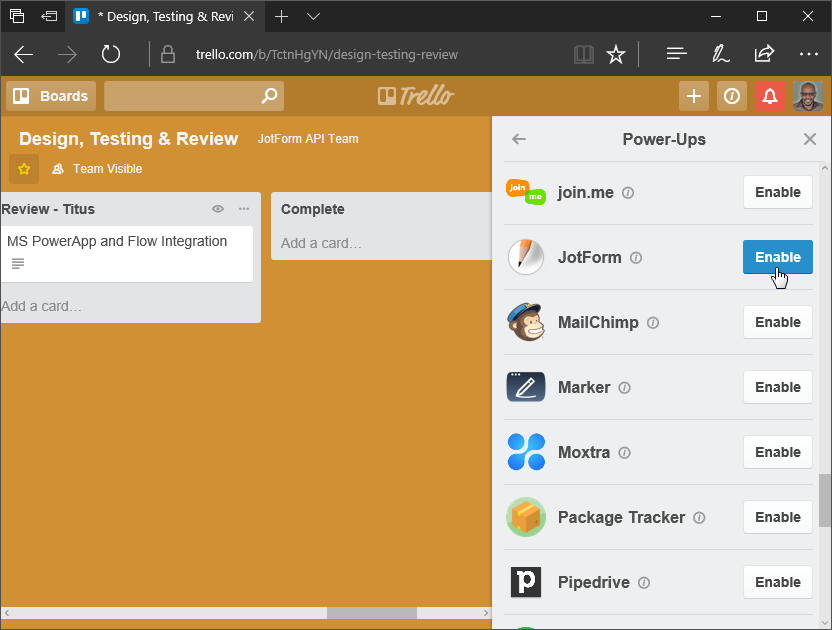Click description icon on the PowerApp card

18,263
